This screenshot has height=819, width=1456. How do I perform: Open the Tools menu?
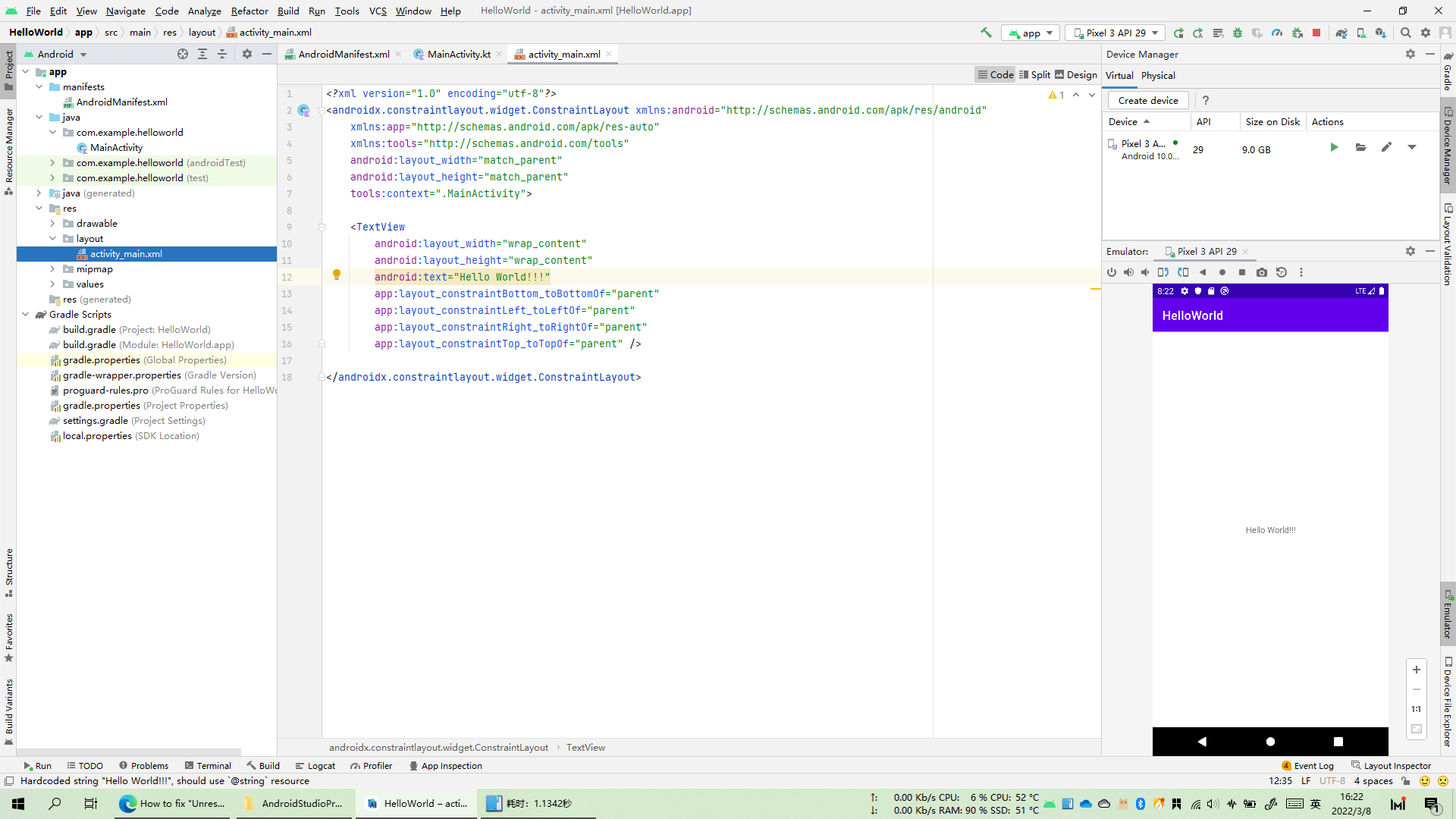coord(347,11)
